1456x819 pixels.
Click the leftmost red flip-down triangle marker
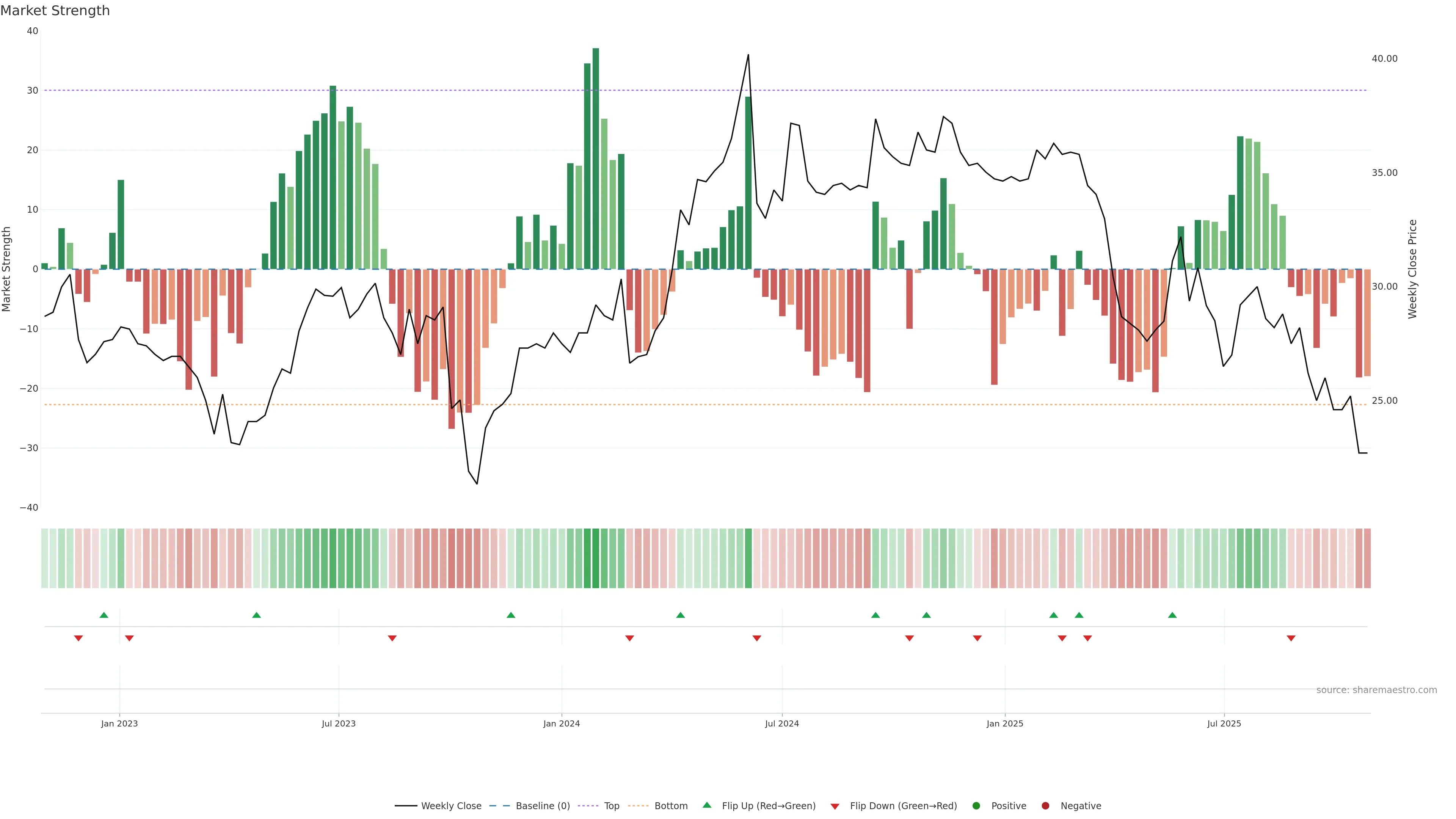pos(78,638)
